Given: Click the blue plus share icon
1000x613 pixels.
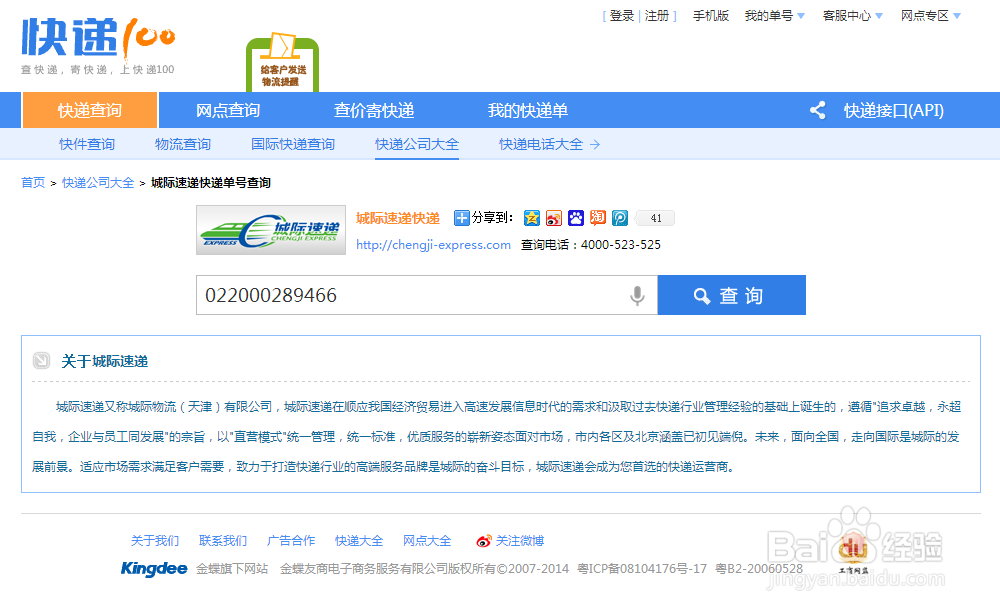Looking at the screenshot, I should [x=461, y=218].
